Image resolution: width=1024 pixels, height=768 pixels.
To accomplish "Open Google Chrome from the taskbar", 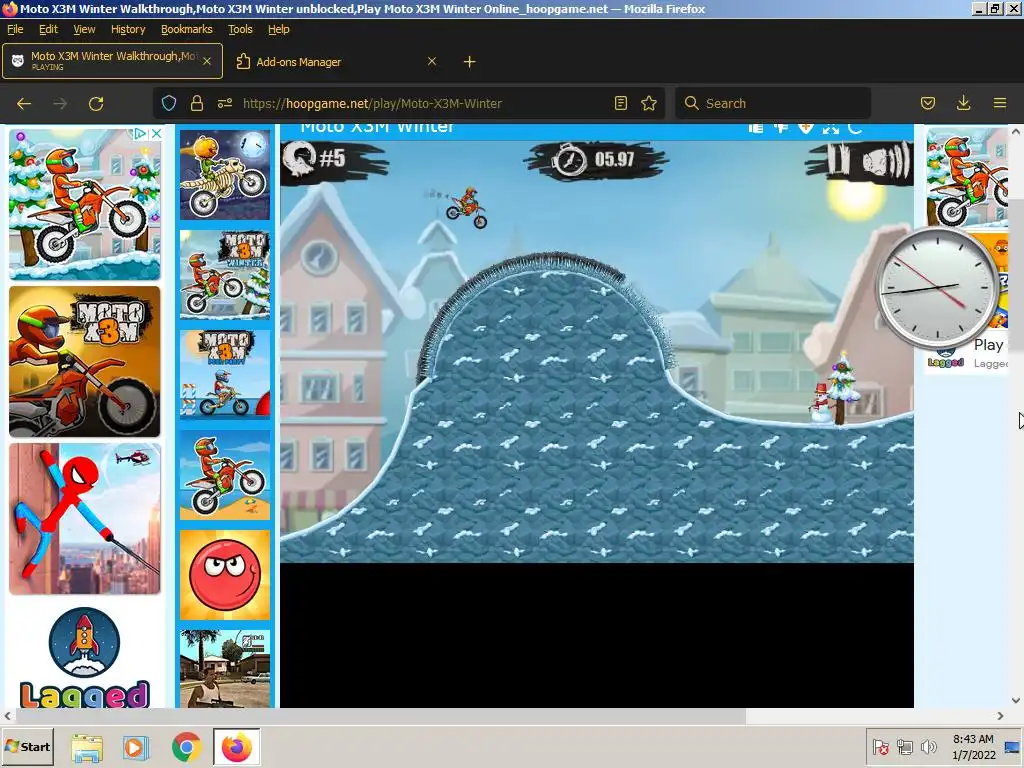I will click(x=186, y=747).
